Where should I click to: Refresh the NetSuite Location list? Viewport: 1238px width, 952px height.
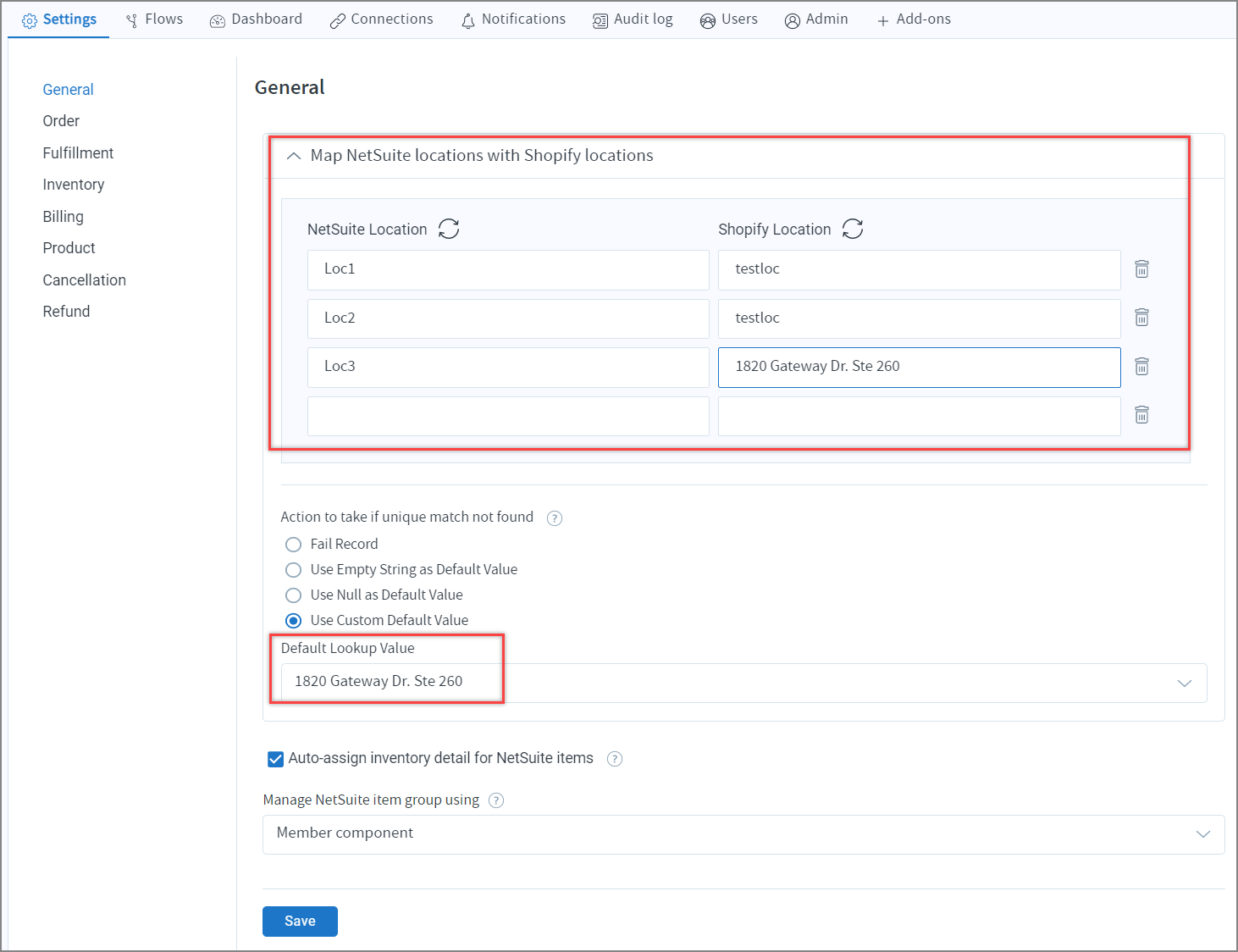coord(449,229)
